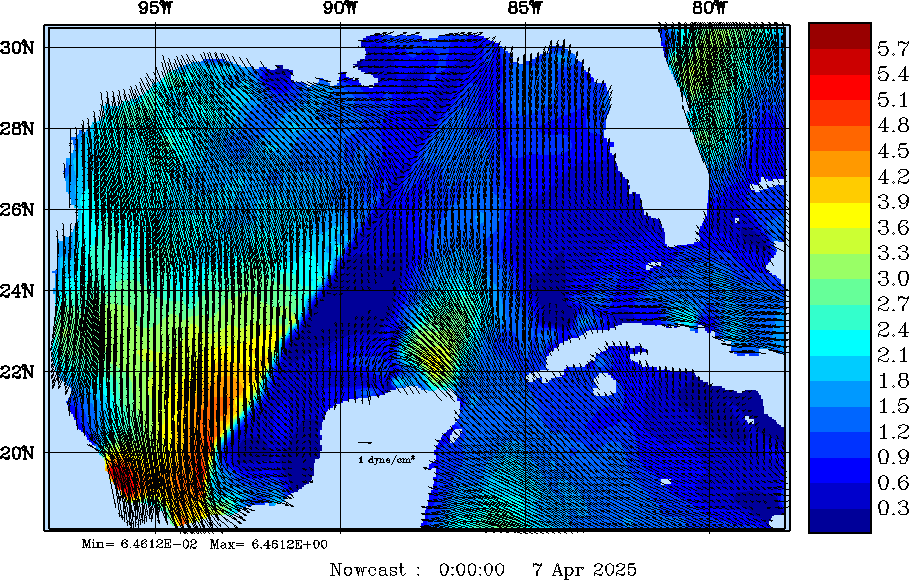909x580 pixels.
Task: Click the 0:00:00 time stamp
Action: tap(471, 570)
